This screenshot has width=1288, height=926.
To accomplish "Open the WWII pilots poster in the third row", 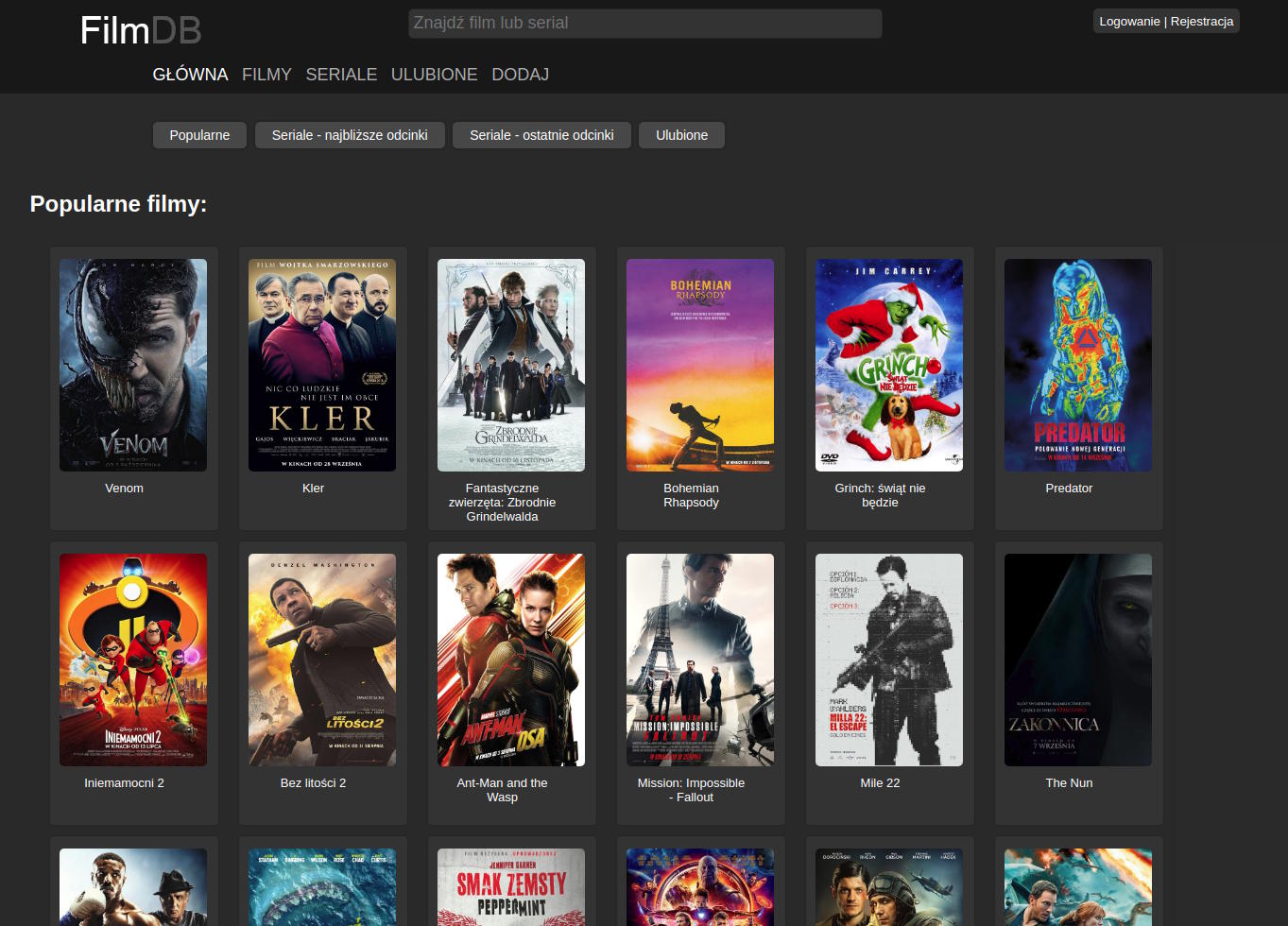I will (x=889, y=887).
